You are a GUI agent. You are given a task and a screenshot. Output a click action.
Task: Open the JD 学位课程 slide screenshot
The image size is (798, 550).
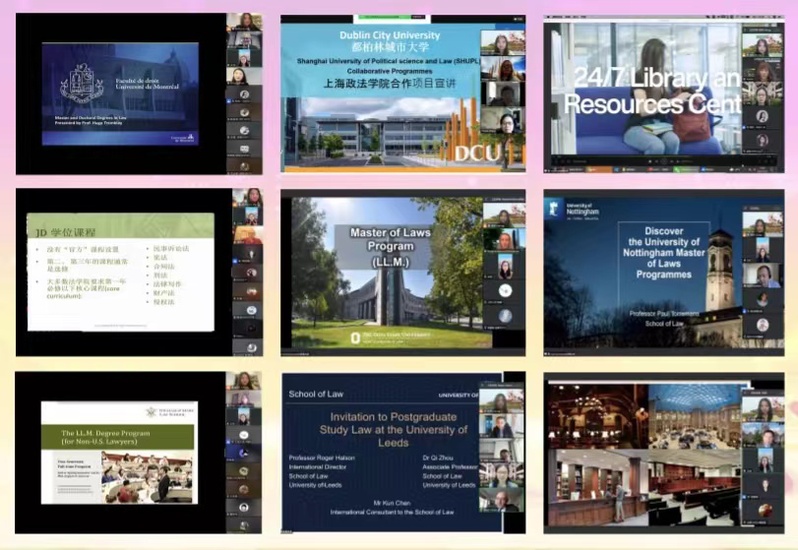coord(120,270)
